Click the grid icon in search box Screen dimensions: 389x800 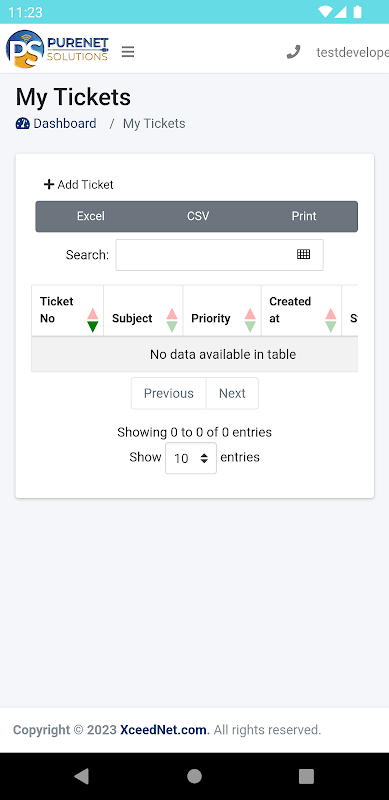tap(304, 254)
